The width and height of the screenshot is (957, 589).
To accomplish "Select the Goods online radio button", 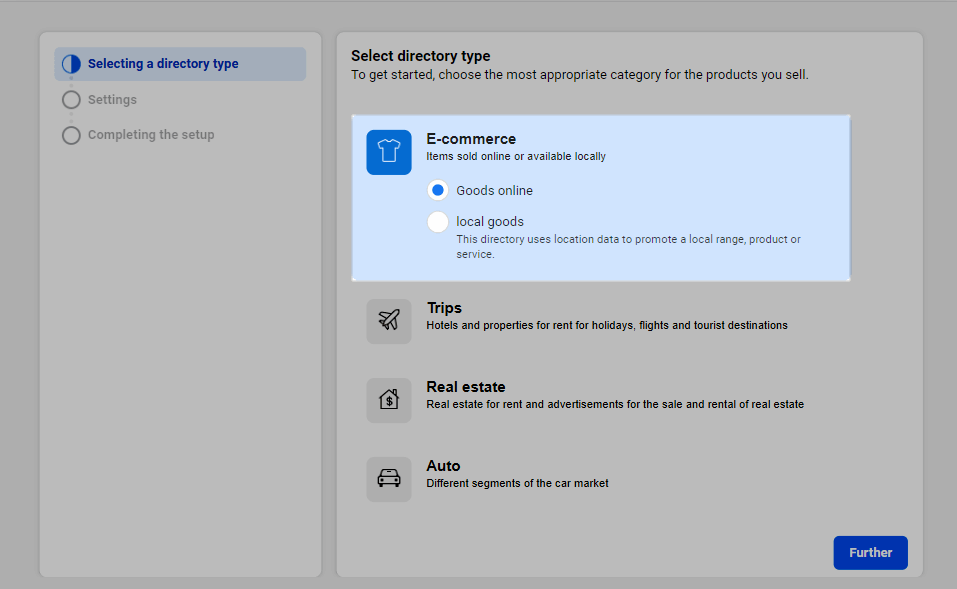I will click(x=437, y=190).
